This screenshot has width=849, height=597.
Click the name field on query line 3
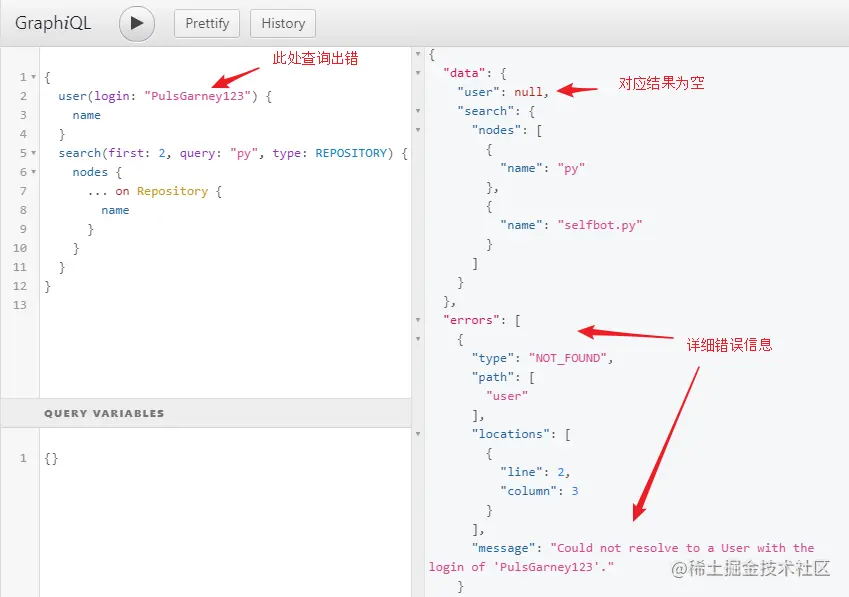[x=87, y=115]
